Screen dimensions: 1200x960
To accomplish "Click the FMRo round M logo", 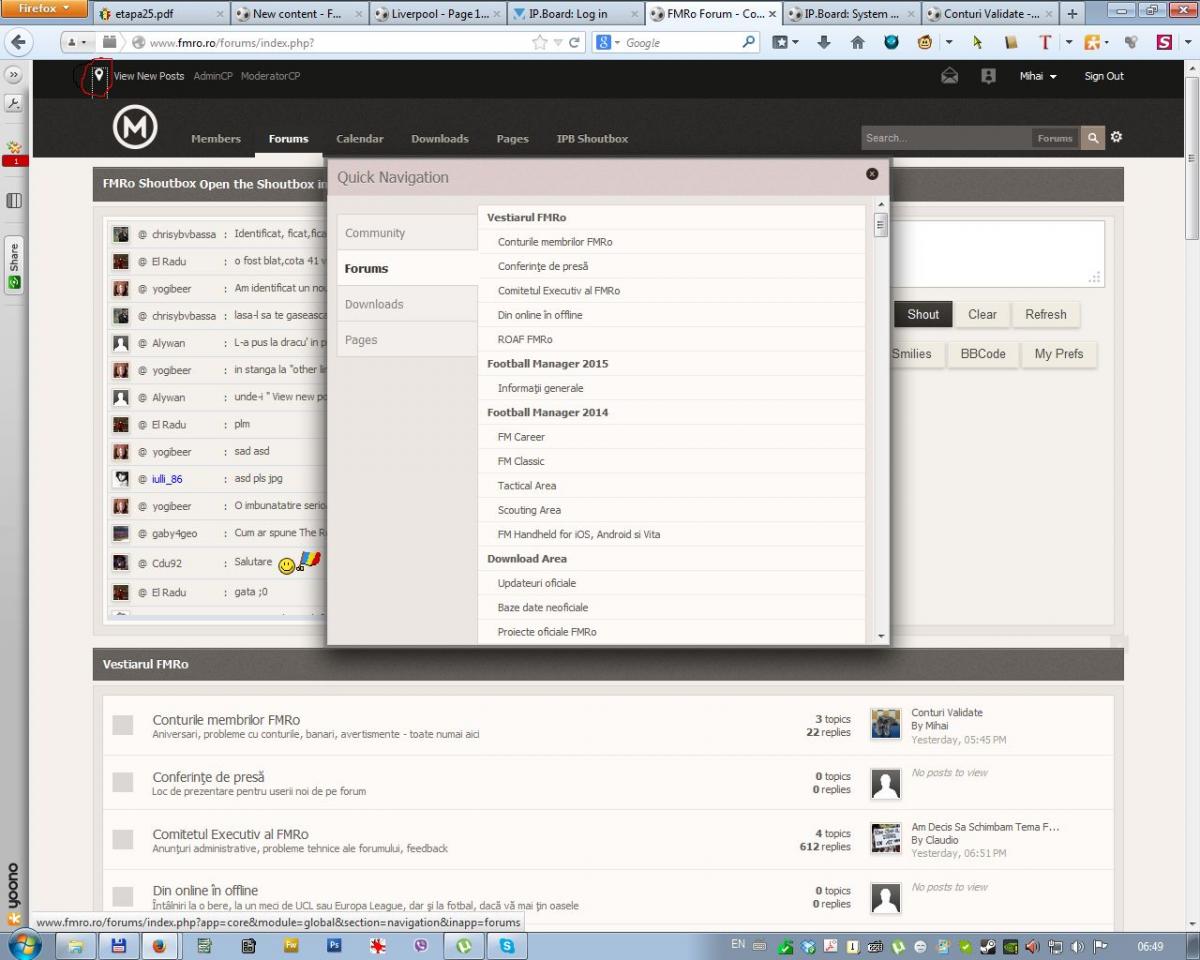I will [135, 128].
